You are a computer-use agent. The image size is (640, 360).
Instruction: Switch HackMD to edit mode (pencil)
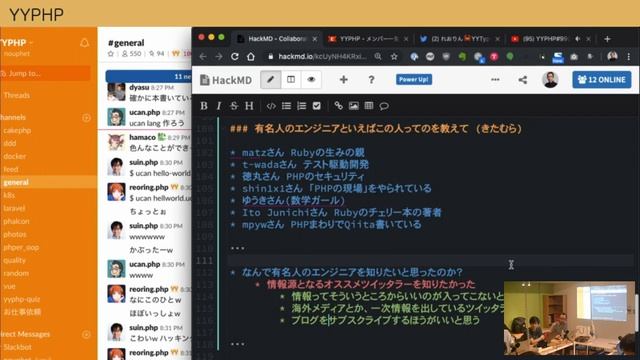pos(271,80)
